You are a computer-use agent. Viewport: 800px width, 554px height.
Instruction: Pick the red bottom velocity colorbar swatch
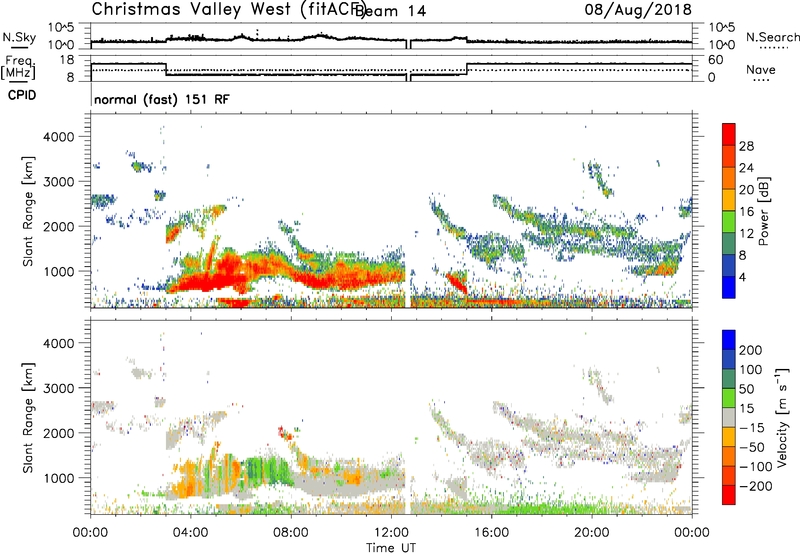tap(729, 495)
